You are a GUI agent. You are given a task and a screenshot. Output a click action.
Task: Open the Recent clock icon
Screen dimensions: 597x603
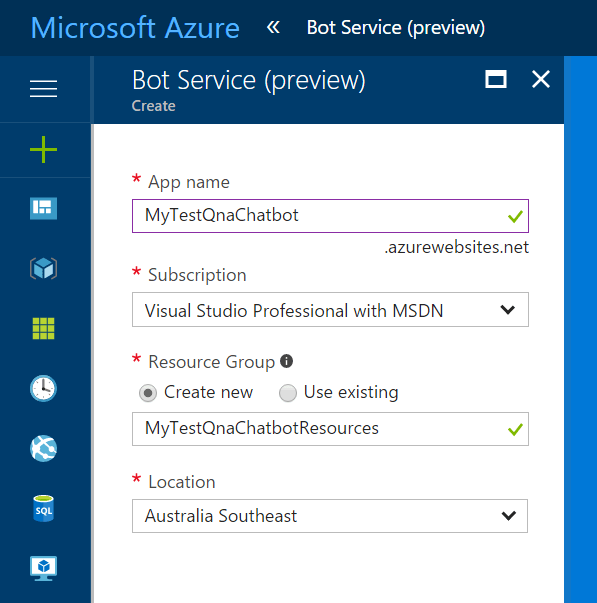[x=43, y=388]
